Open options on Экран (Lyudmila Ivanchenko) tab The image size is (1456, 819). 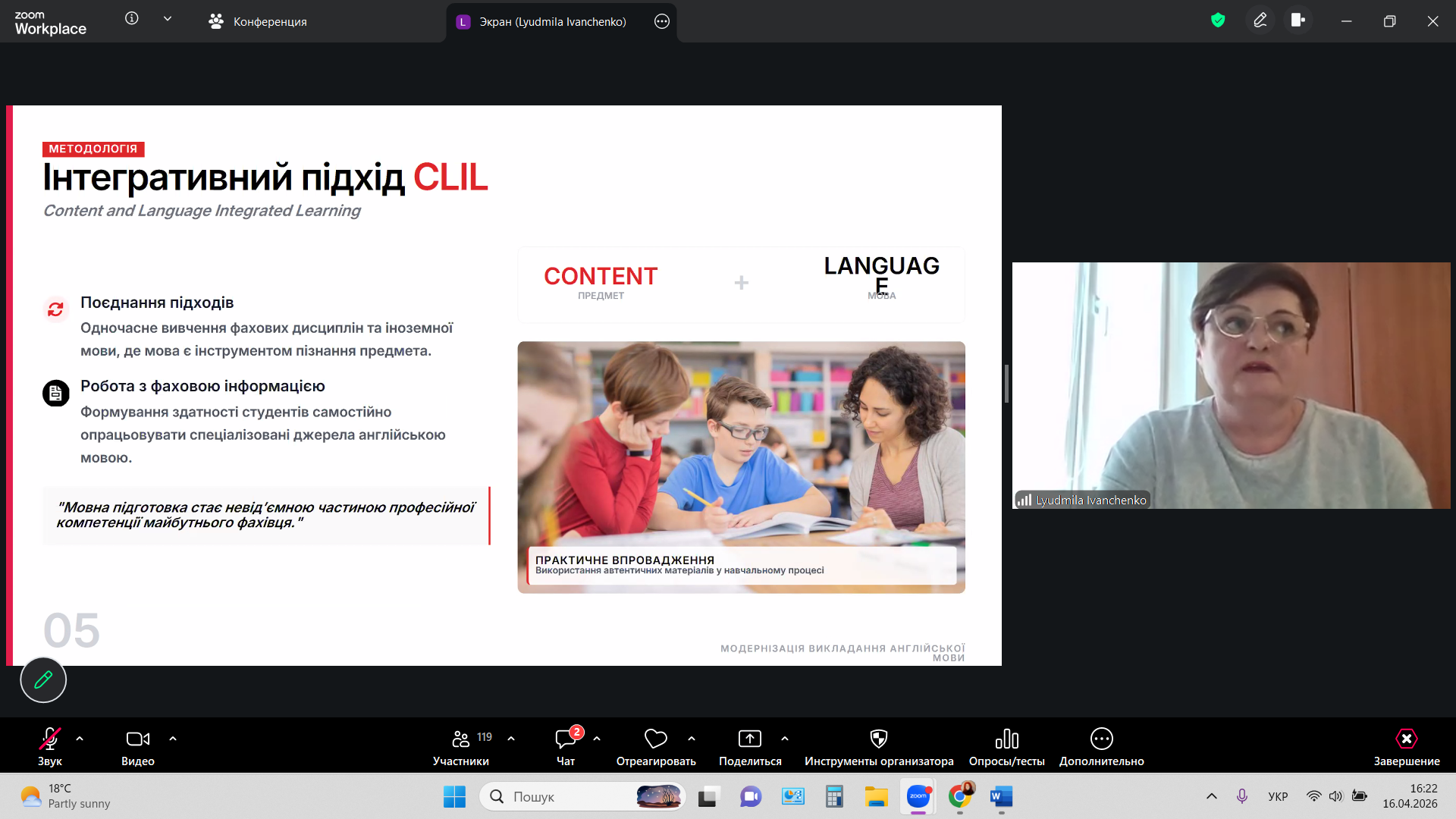pyautogui.click(x=661, y=22)
